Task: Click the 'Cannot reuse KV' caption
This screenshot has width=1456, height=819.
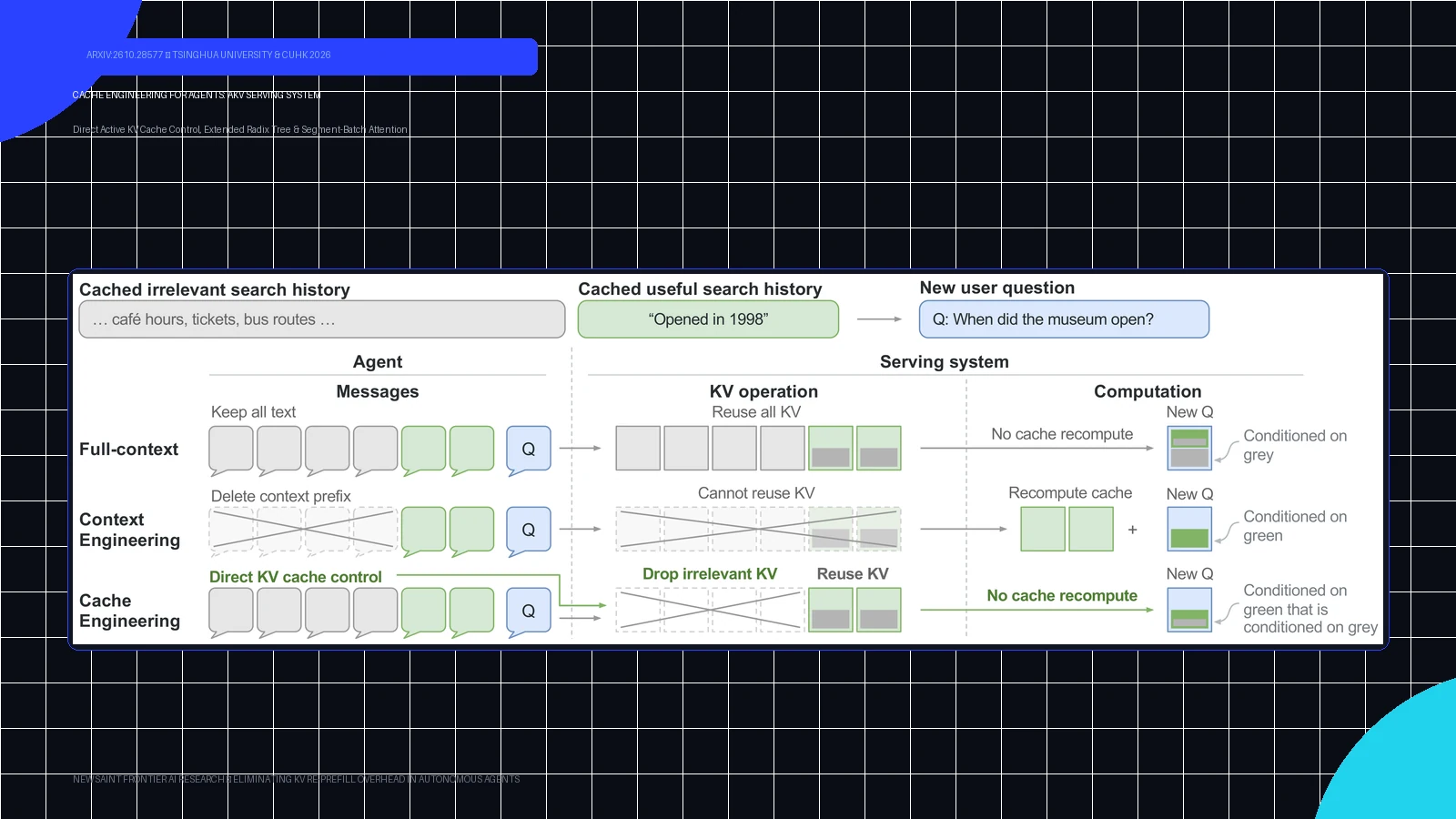Action: pos(756,493)
